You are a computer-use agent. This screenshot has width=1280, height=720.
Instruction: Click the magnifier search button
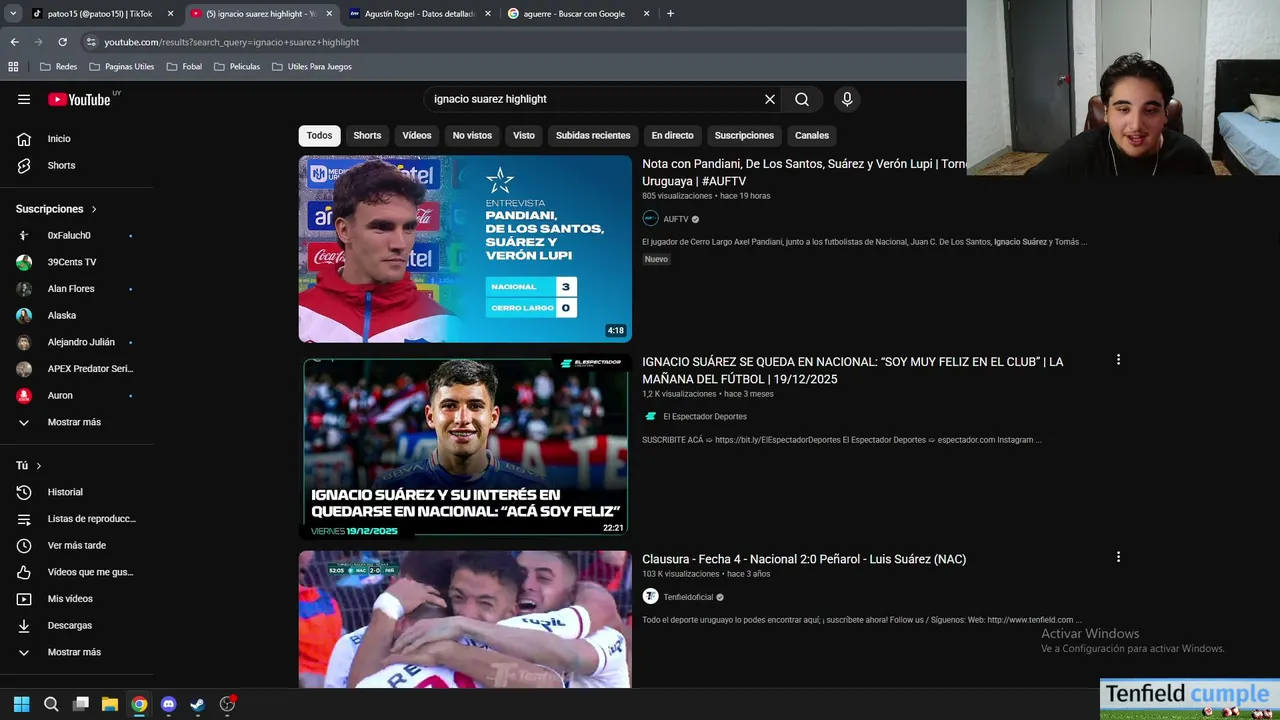point(802,99)
